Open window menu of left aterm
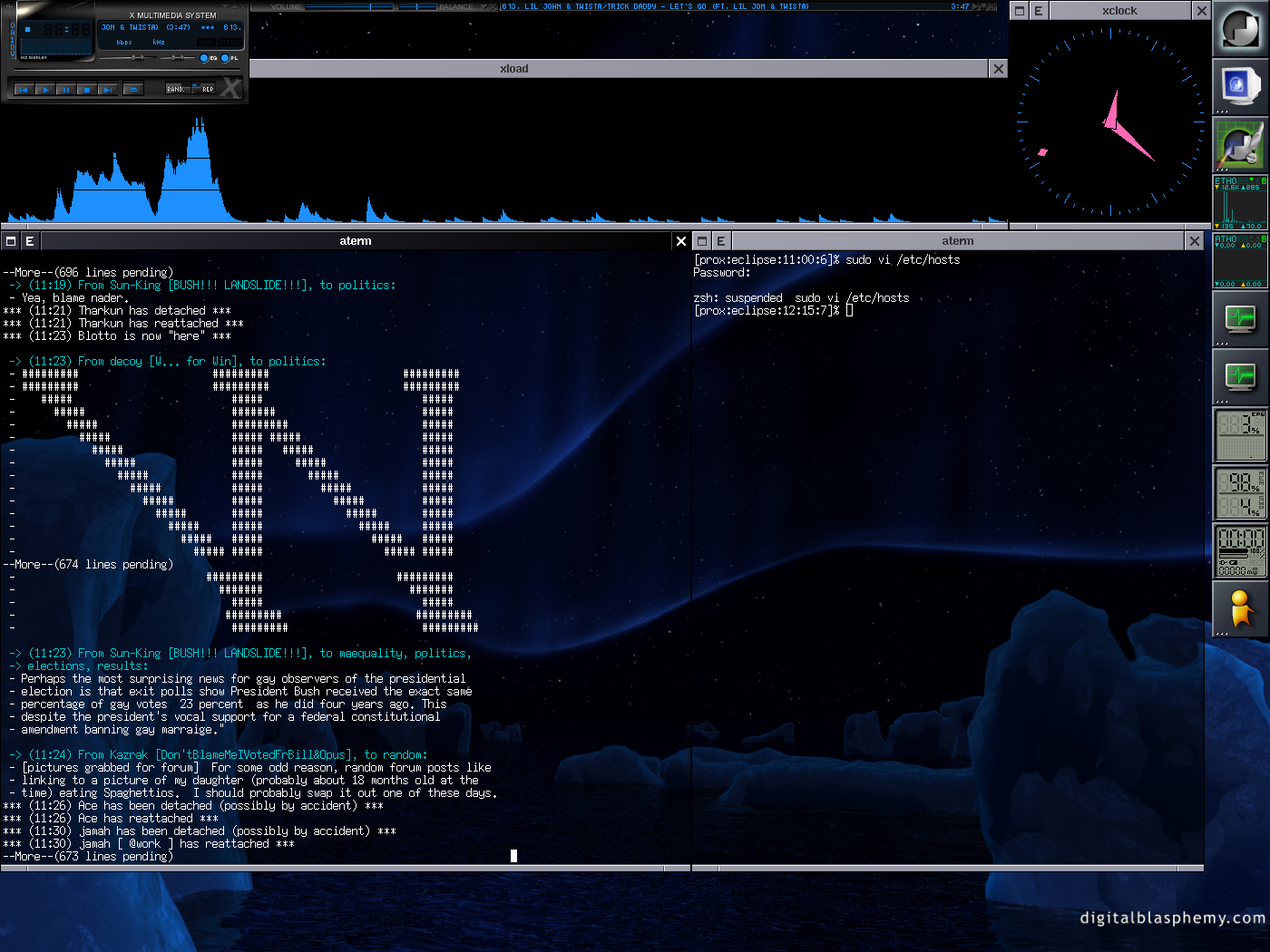This screenshot has width=1270, height=952. pyautogui.click(x=11, y=241)
